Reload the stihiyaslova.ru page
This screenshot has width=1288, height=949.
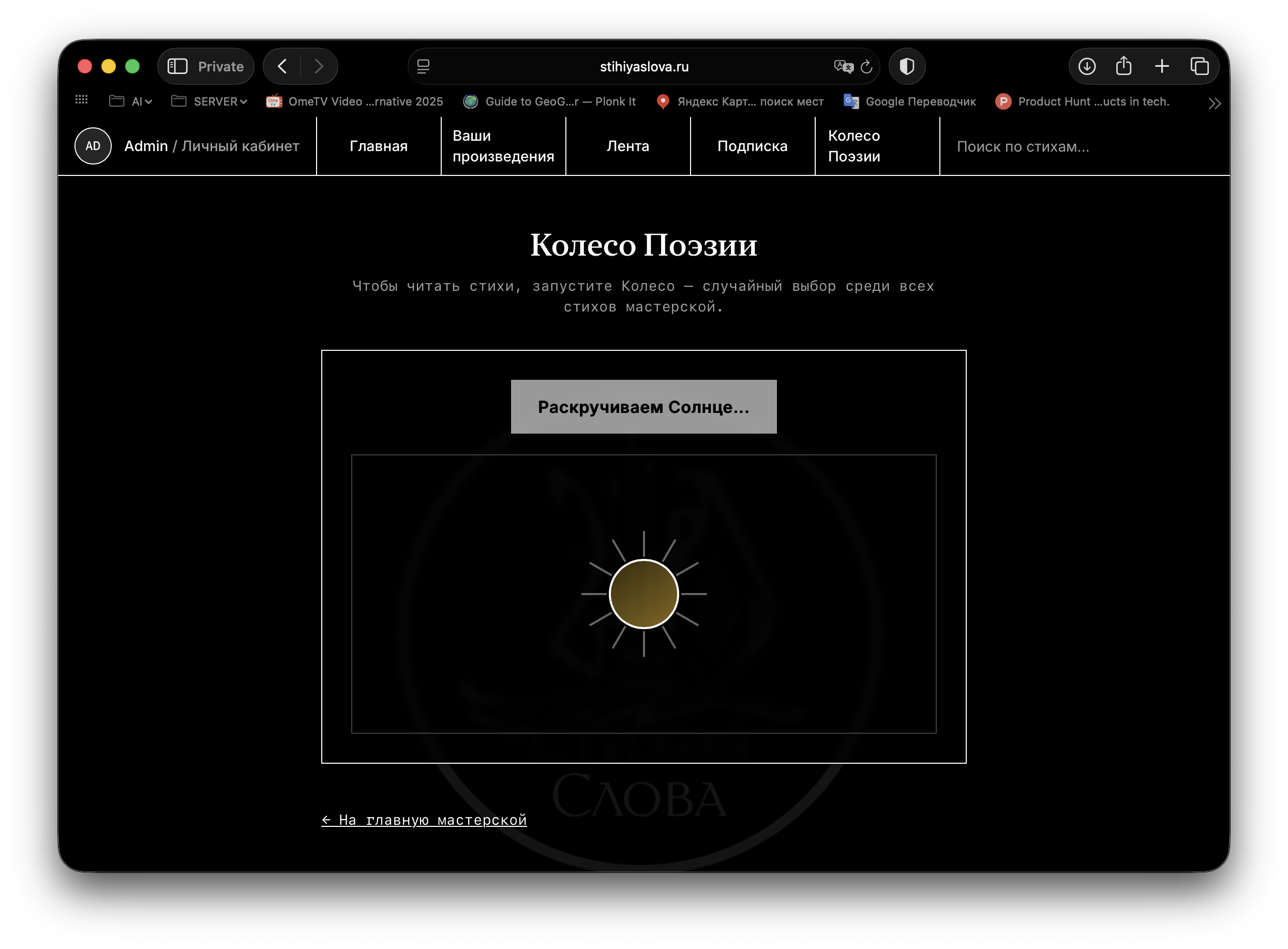866,67
